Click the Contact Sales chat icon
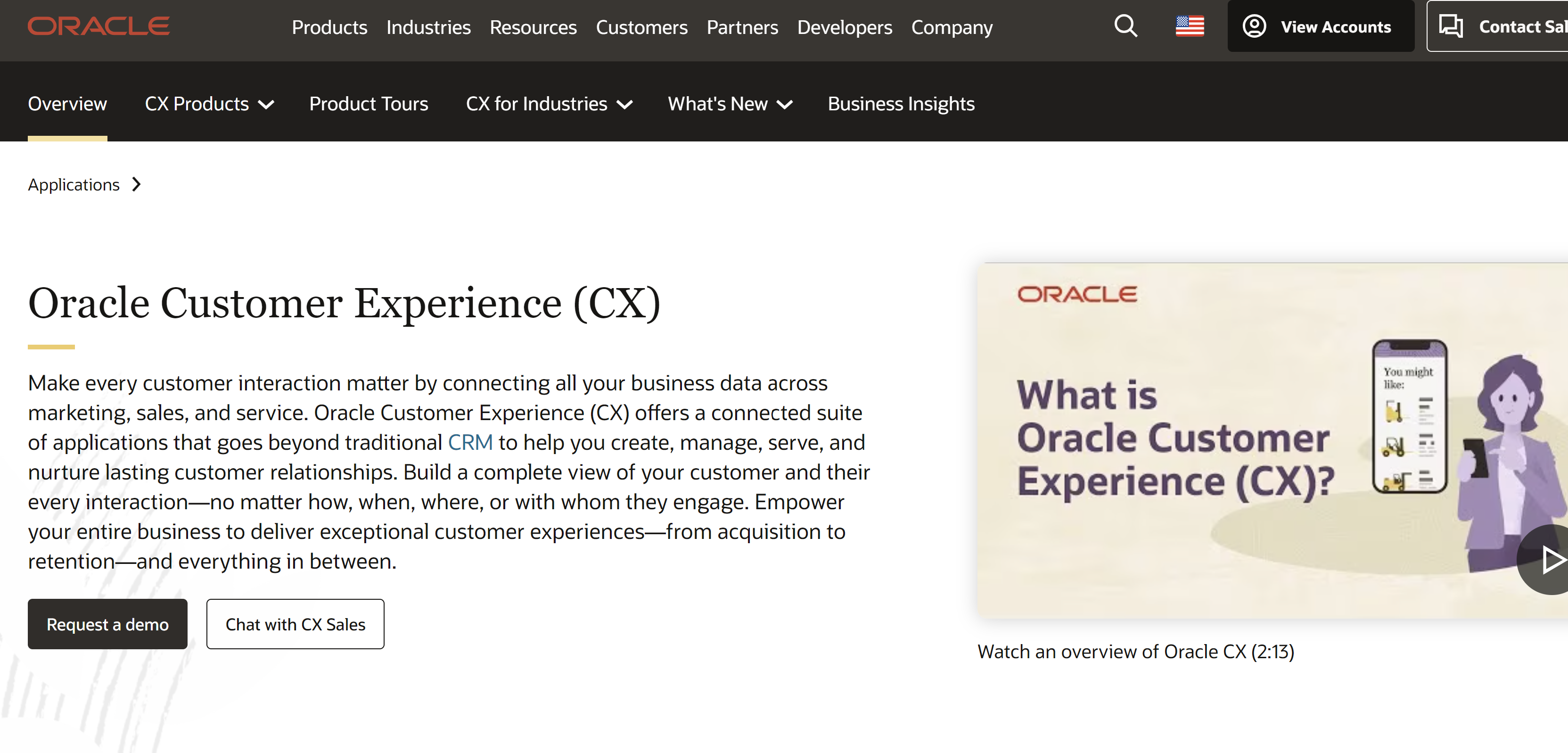 pyautogui.click(x=1451, y=26)
